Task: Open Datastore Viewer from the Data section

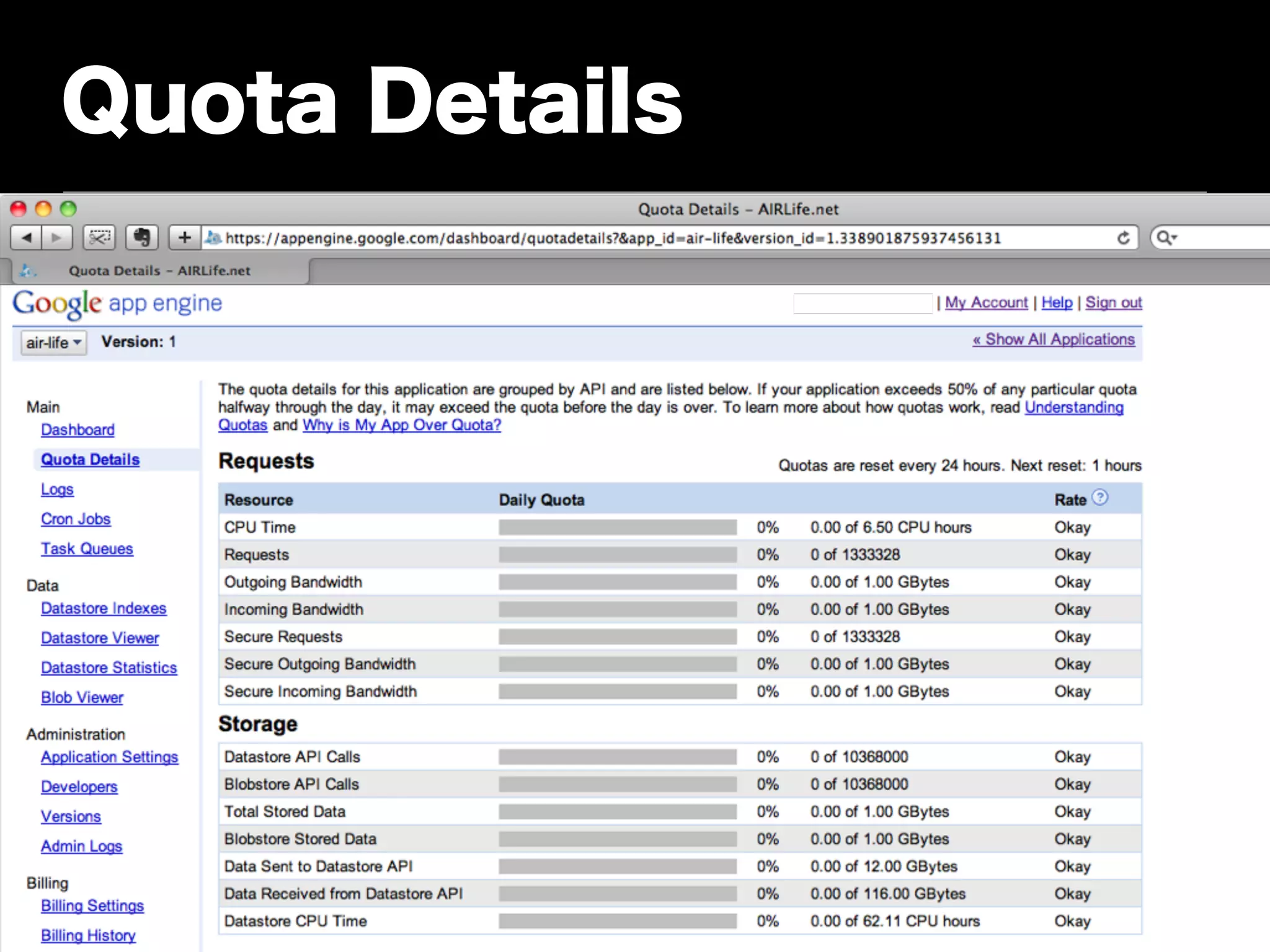Action: (x=100, y=638)
